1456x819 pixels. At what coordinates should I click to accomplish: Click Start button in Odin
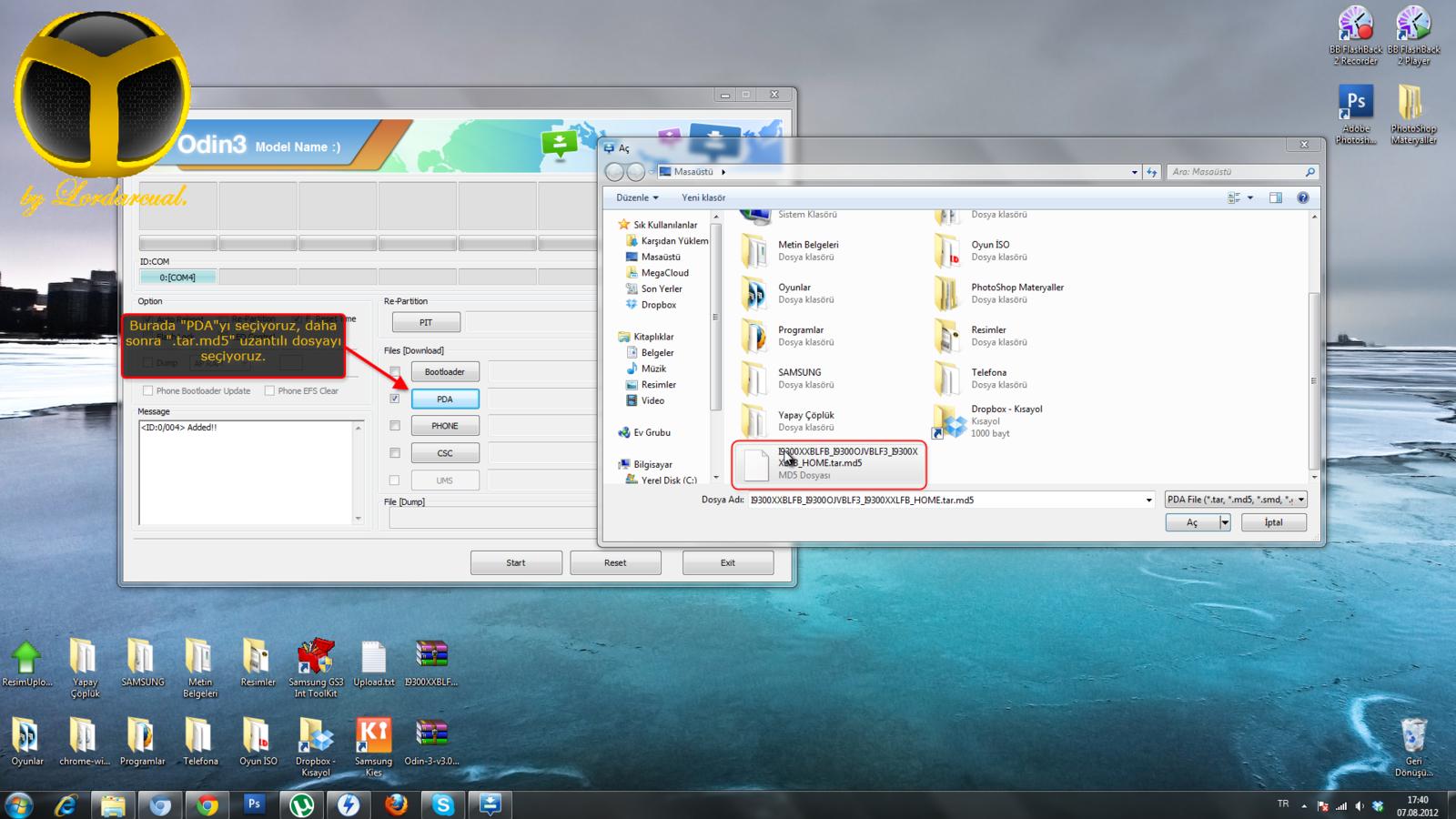point(516,562)
